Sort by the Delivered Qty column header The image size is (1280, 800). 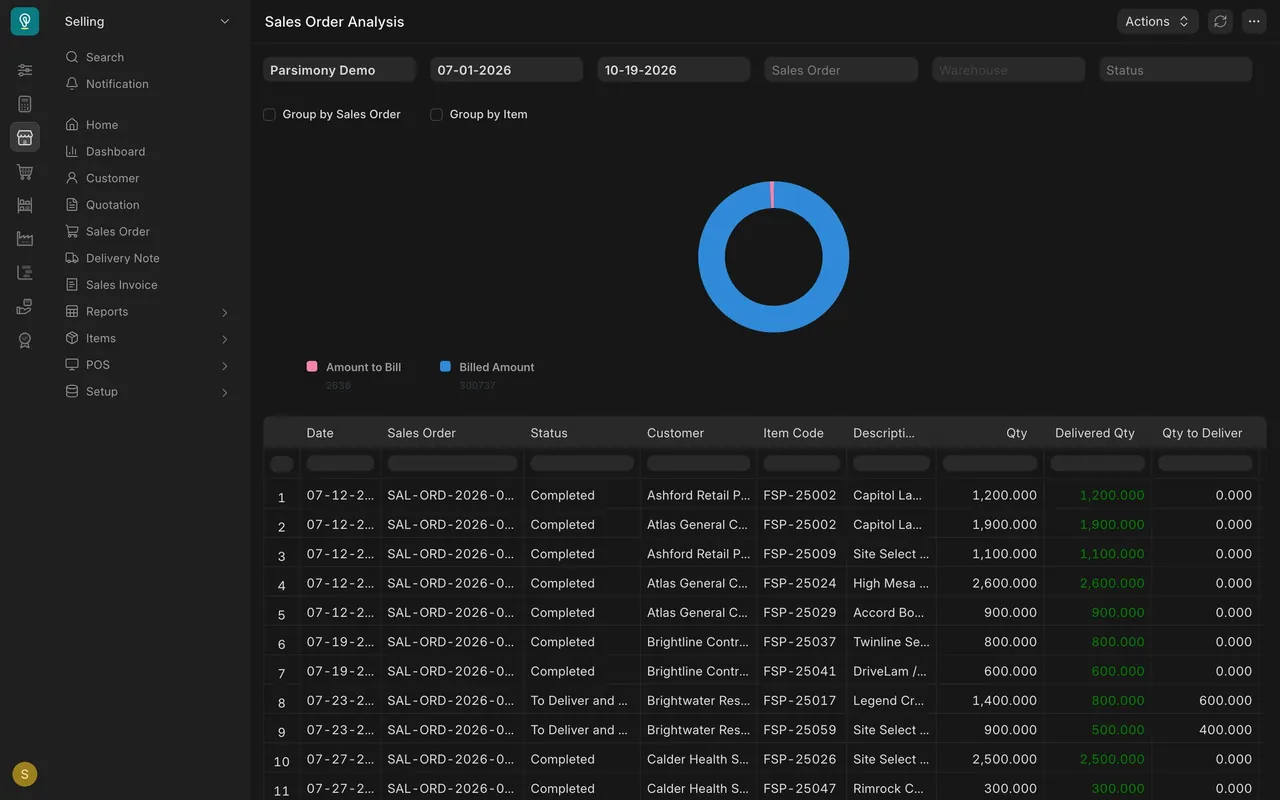(x=1095, y=433)
